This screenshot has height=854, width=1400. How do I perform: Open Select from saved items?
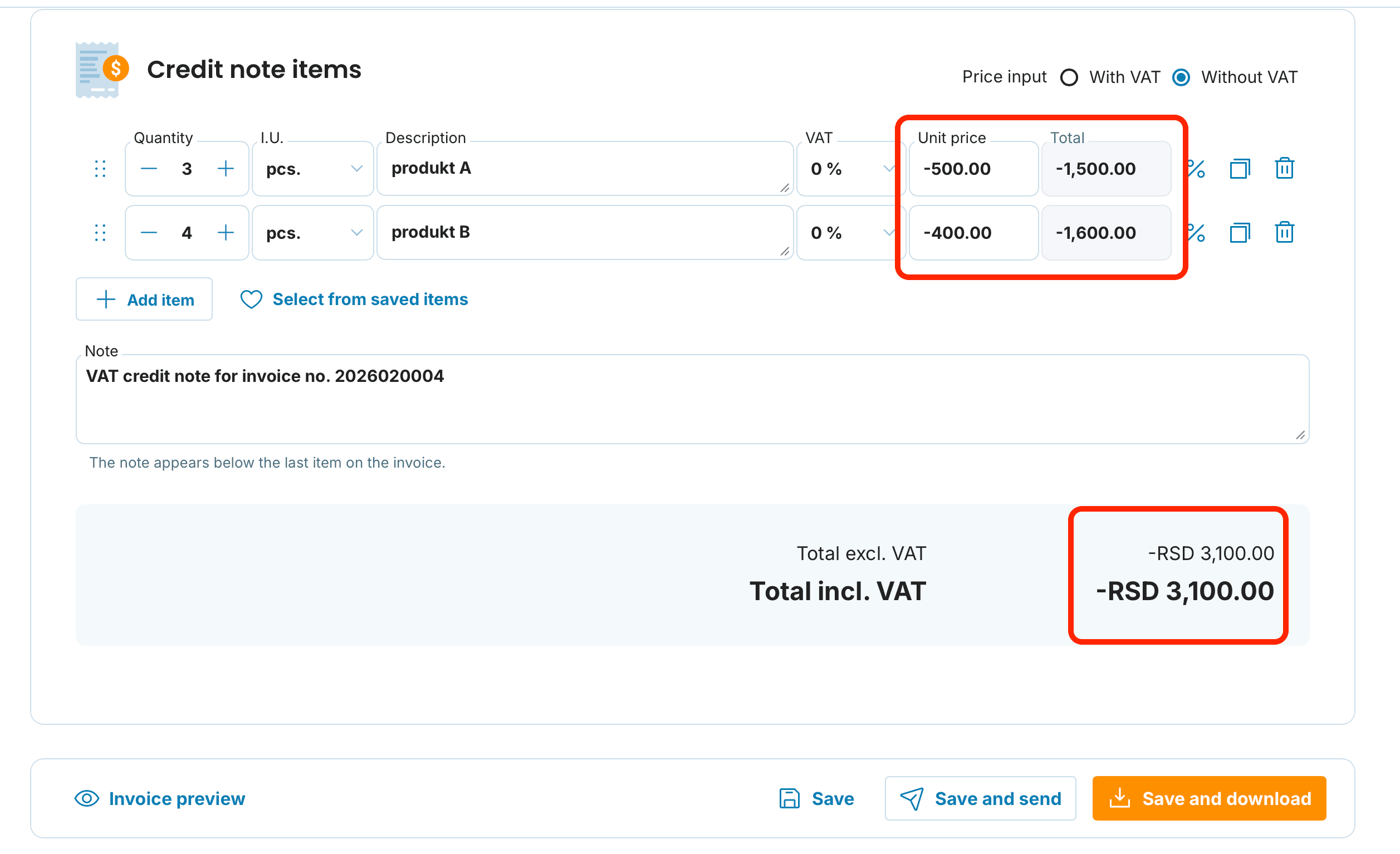coord(354,300)
